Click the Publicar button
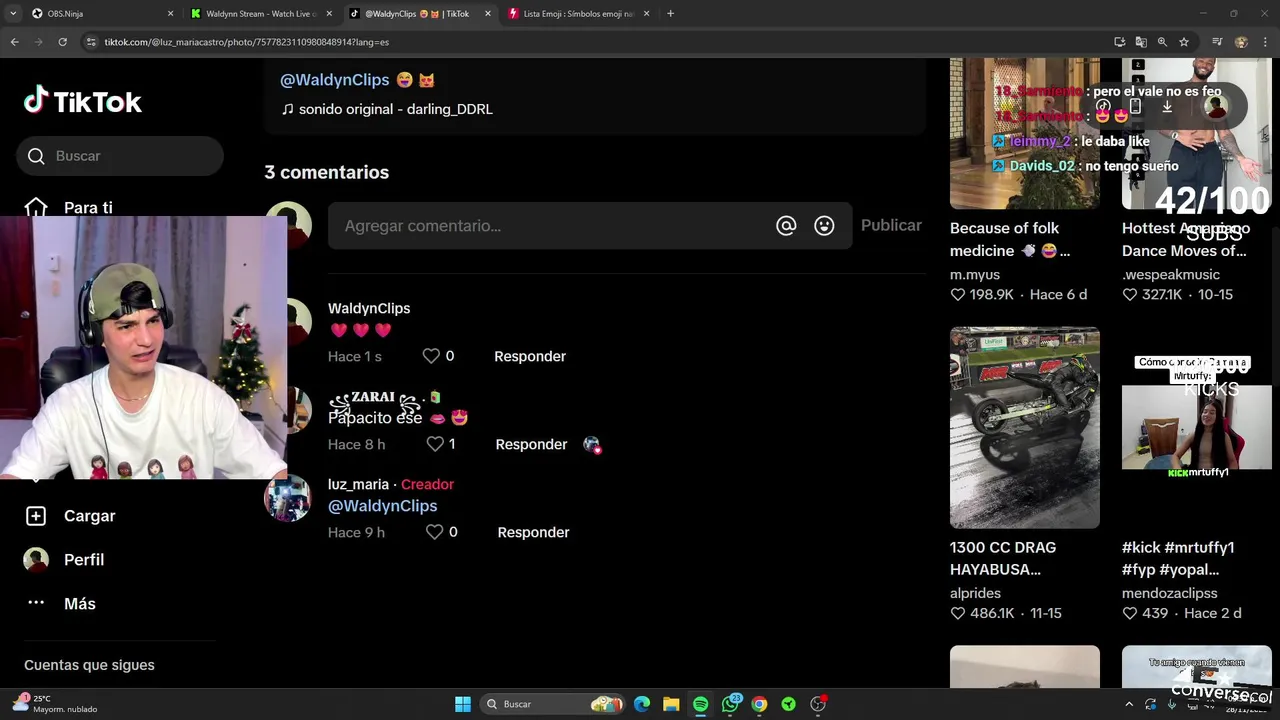The height and width of the screenshot is (720, 1280). tap(891, 225)
